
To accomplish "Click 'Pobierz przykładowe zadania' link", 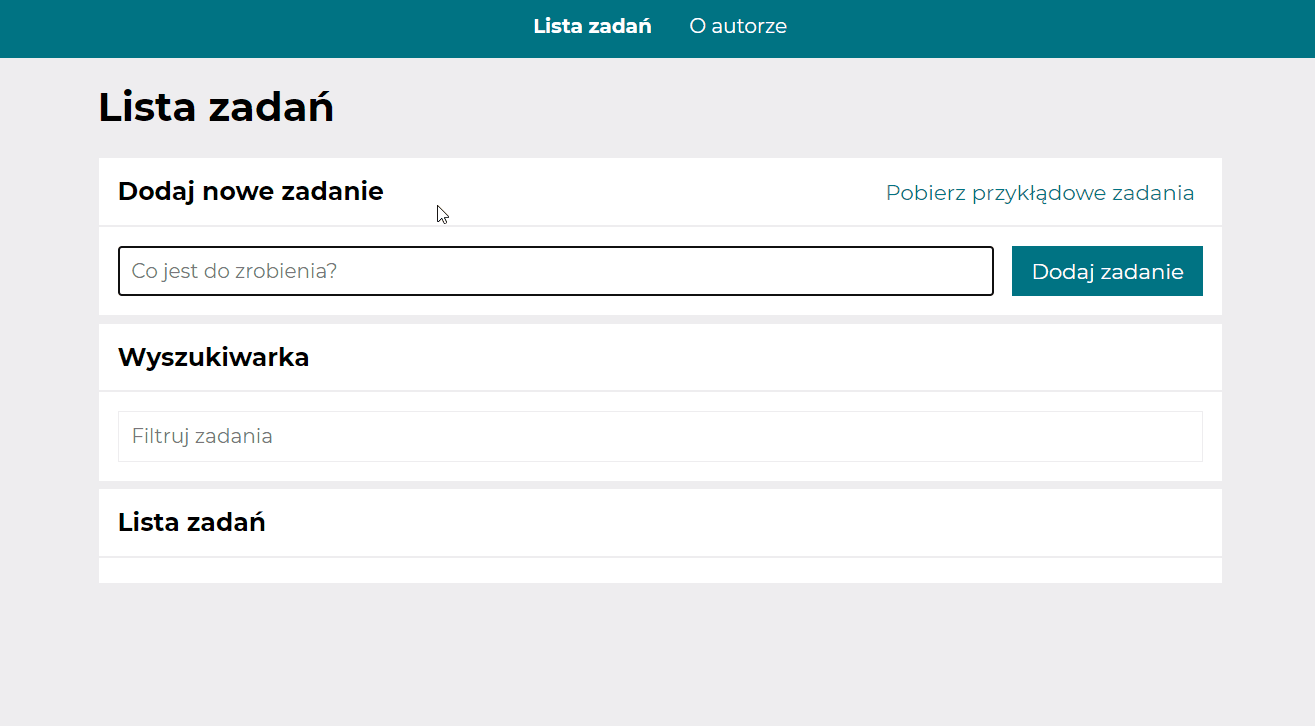I will pyautogui.click(x=1038, y=193).
